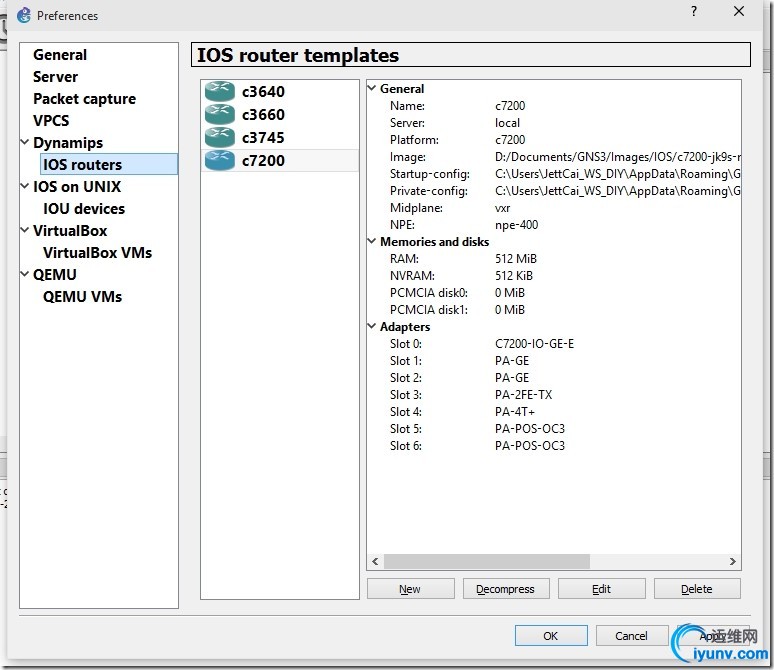
Task: Click the scroll left arrow in details
Action: point(375,561)
